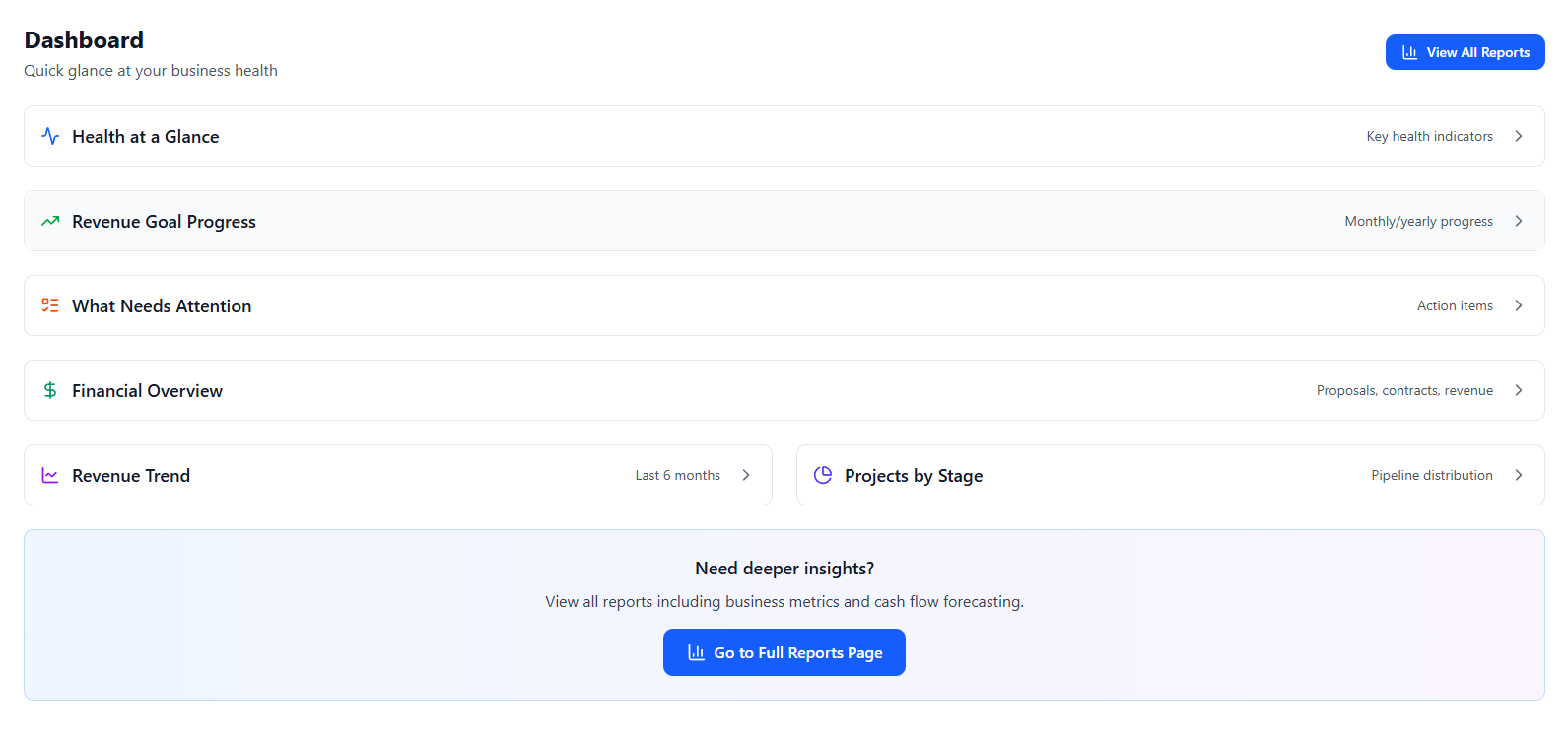Click the pie chart icon for Projects by Stage
1568x740 pixels.
pos(823,475)
